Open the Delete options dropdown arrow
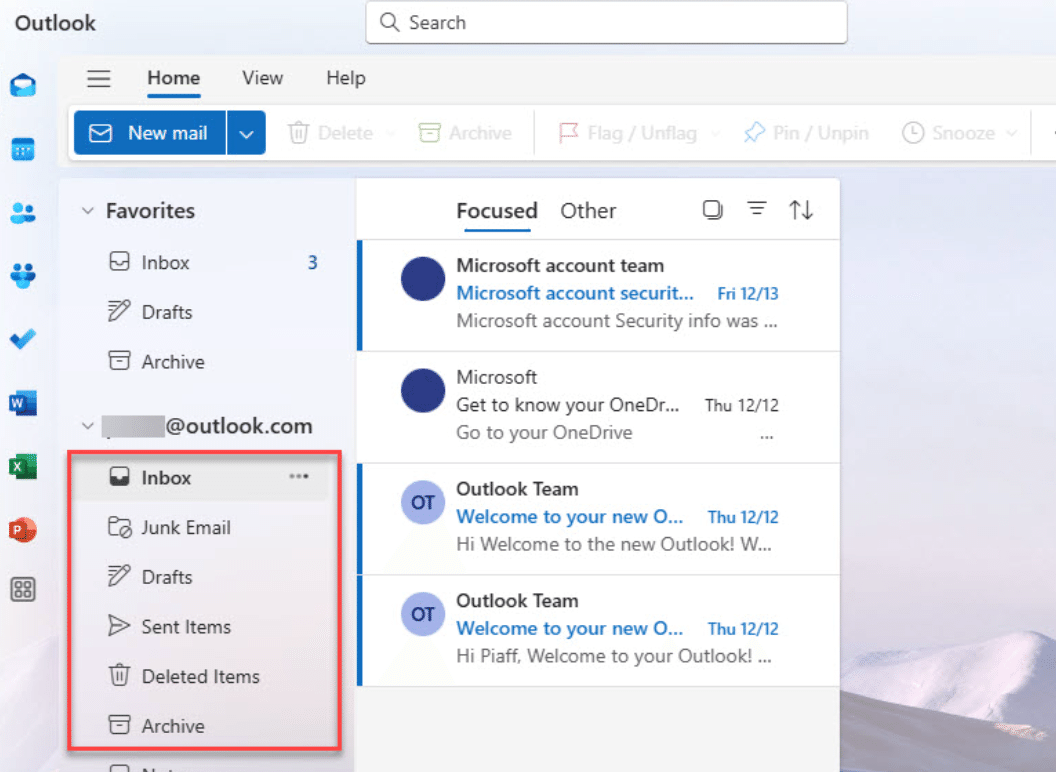The height and width of the screenshot is (772, 1056). (391, 133)
